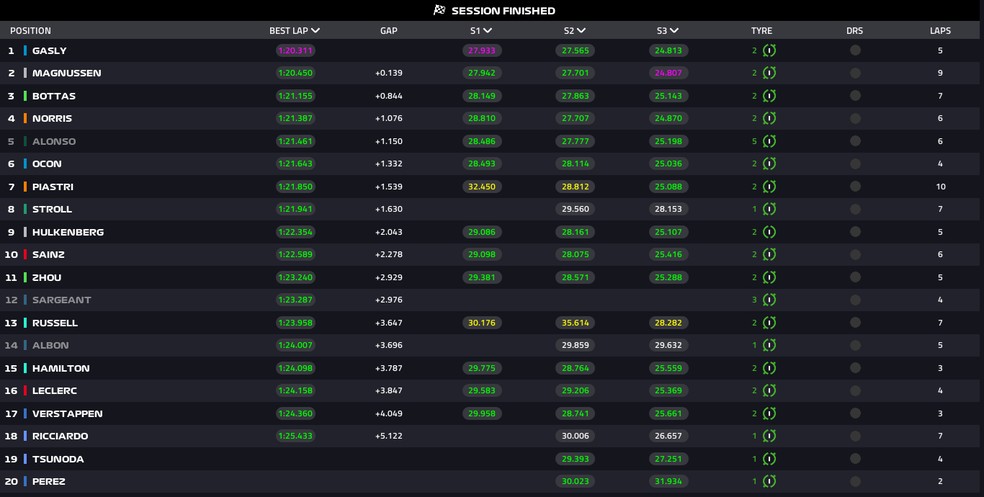Click Sargeant's tyre compound icon
This screenshot has height=497, width=984.
point(769,300)
